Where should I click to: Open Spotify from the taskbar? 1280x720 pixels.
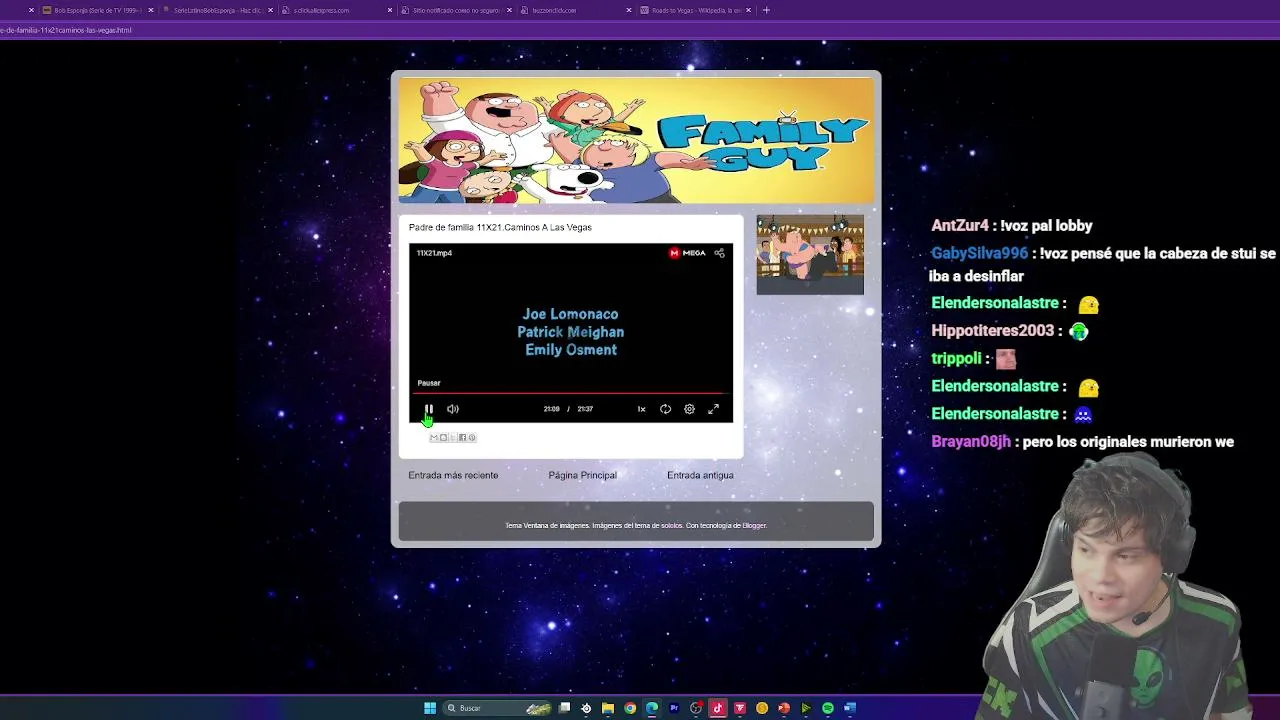pos(828,708)
